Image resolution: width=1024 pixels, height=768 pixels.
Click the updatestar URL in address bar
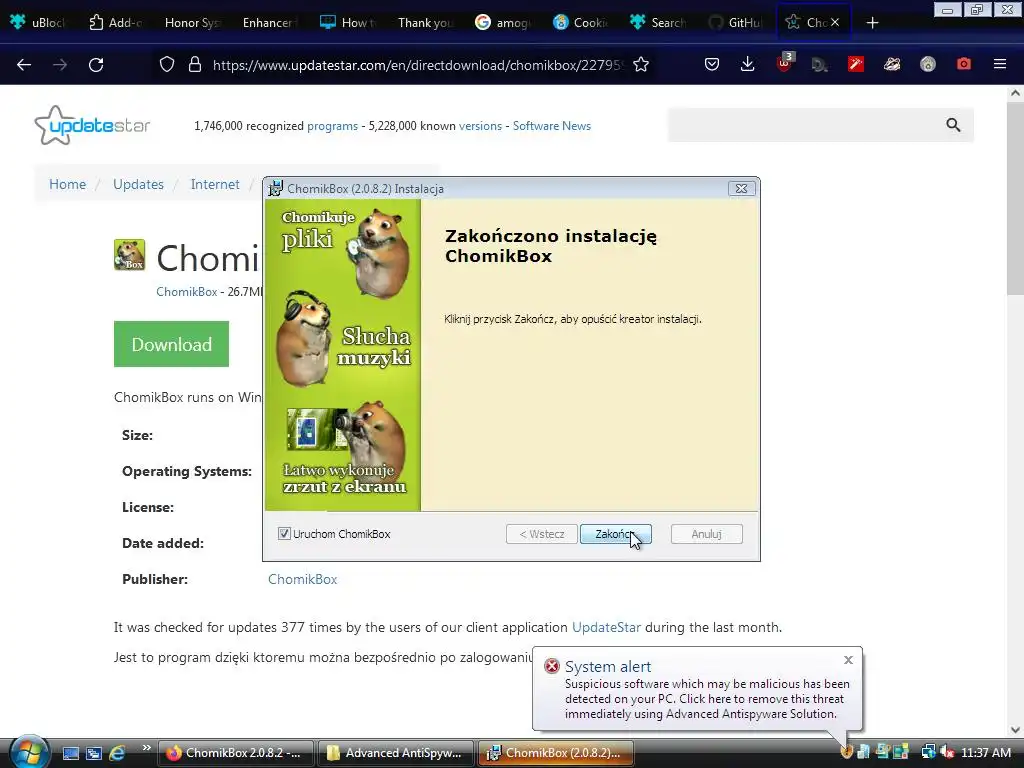[418, 65]
